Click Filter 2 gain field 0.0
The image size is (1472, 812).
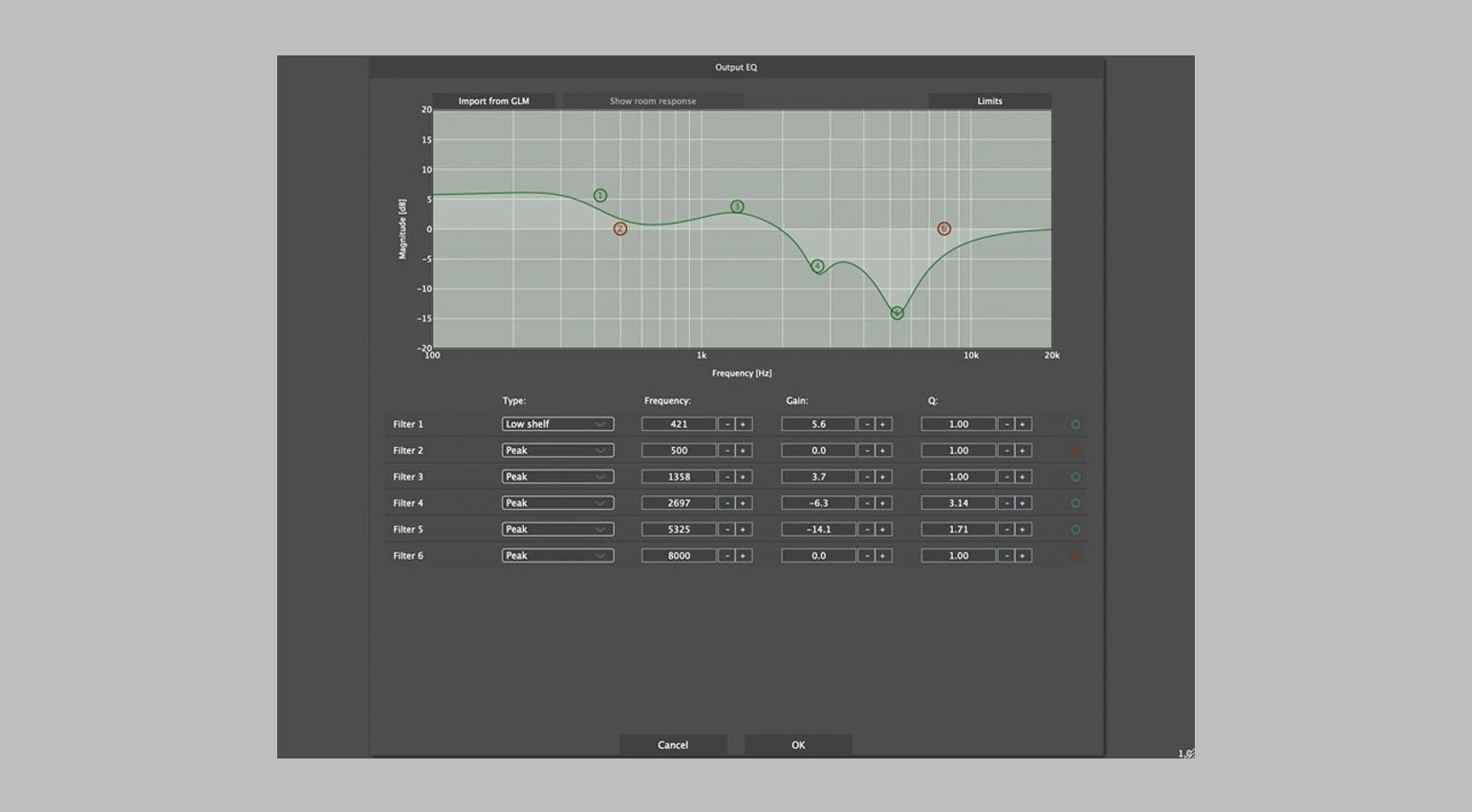(x=818, y=450)
